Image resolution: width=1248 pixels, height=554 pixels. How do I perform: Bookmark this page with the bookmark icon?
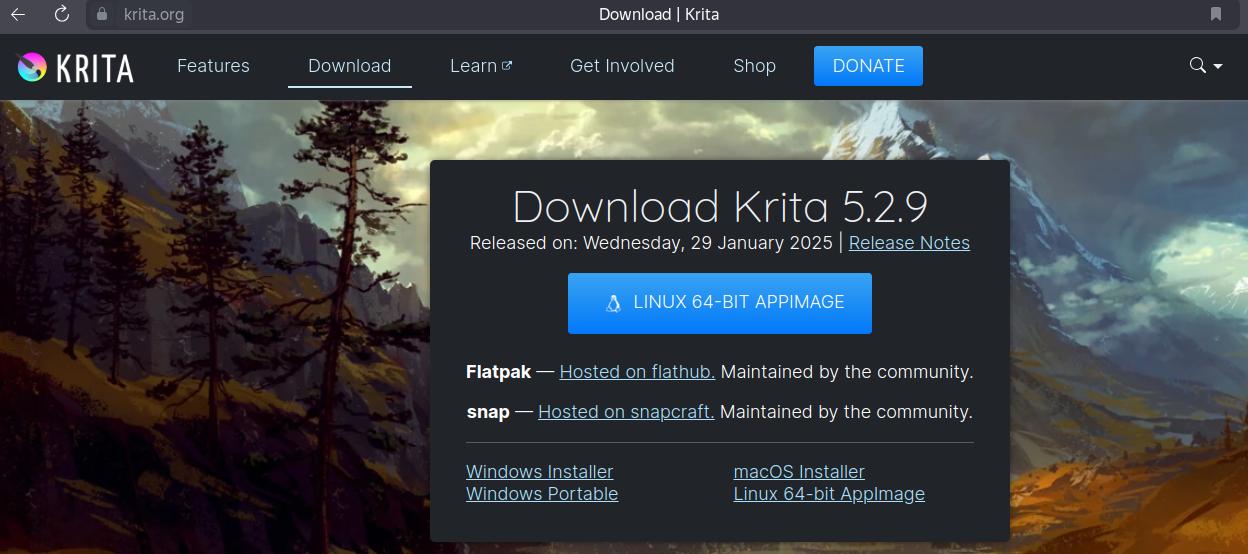pyautogui.click(x=1216, y=14)
